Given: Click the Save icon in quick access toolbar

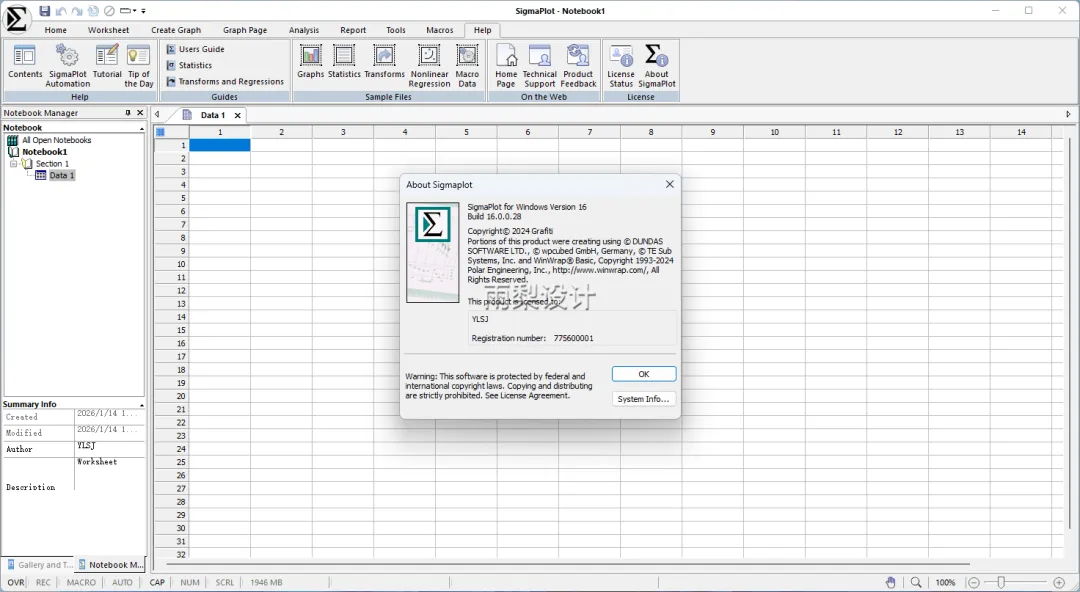Looking at the screenshot, I should 45,10.
